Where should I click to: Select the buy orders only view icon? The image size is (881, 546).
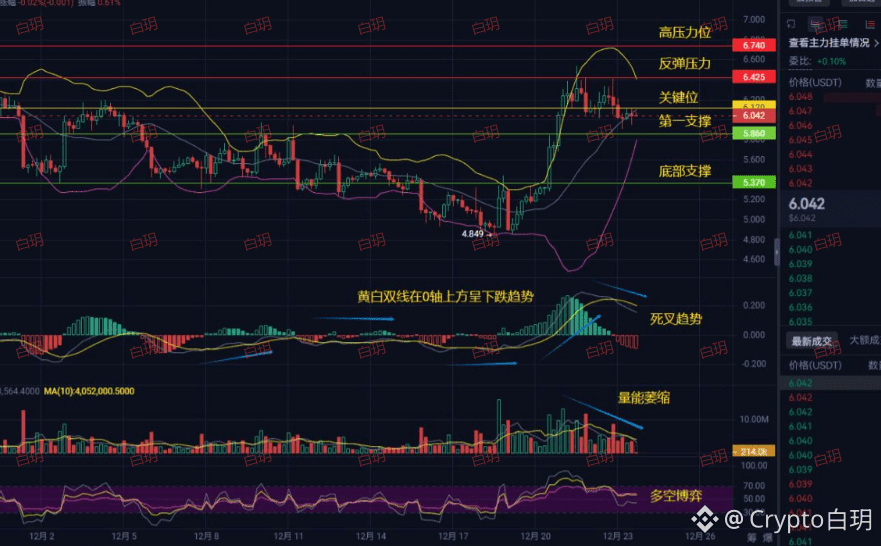point(843,24)
